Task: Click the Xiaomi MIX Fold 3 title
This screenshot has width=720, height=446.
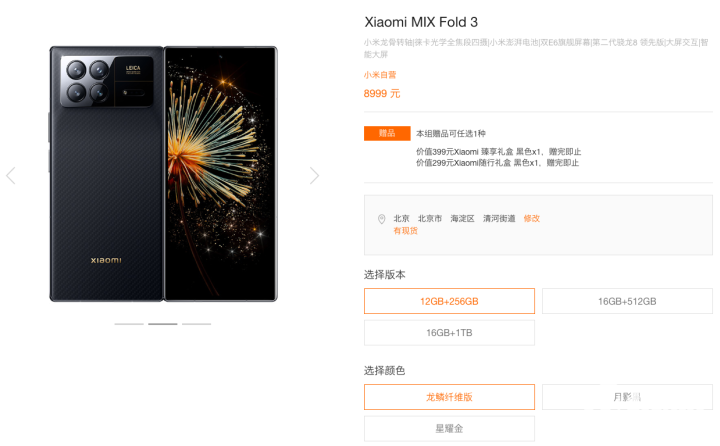Action: point(421,22)
